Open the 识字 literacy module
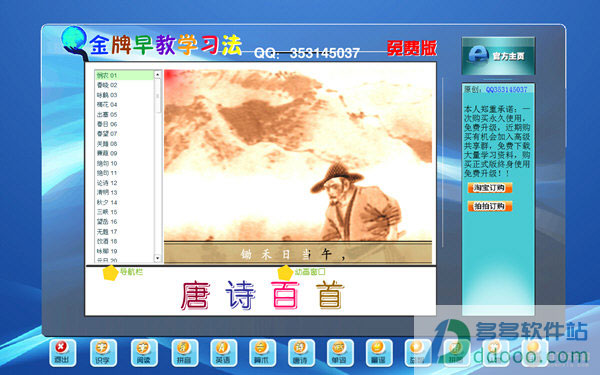The image size is (600, 375). 103,353
